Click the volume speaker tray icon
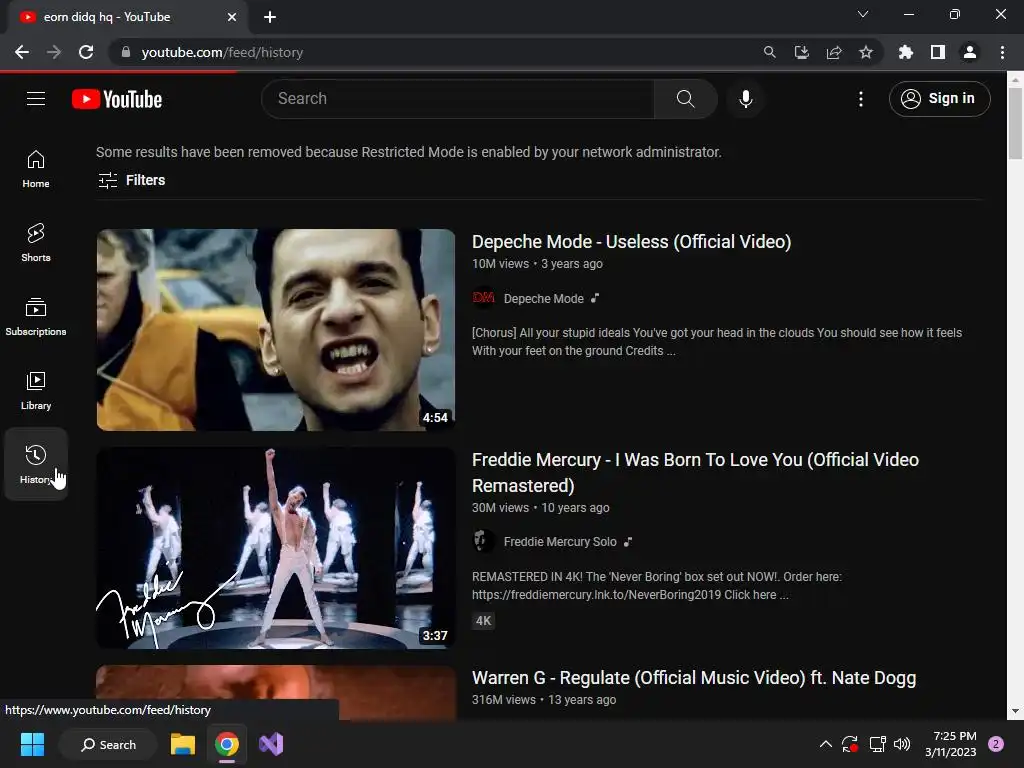The height and width of the screenshot is (768, 1024). point(902,744)
